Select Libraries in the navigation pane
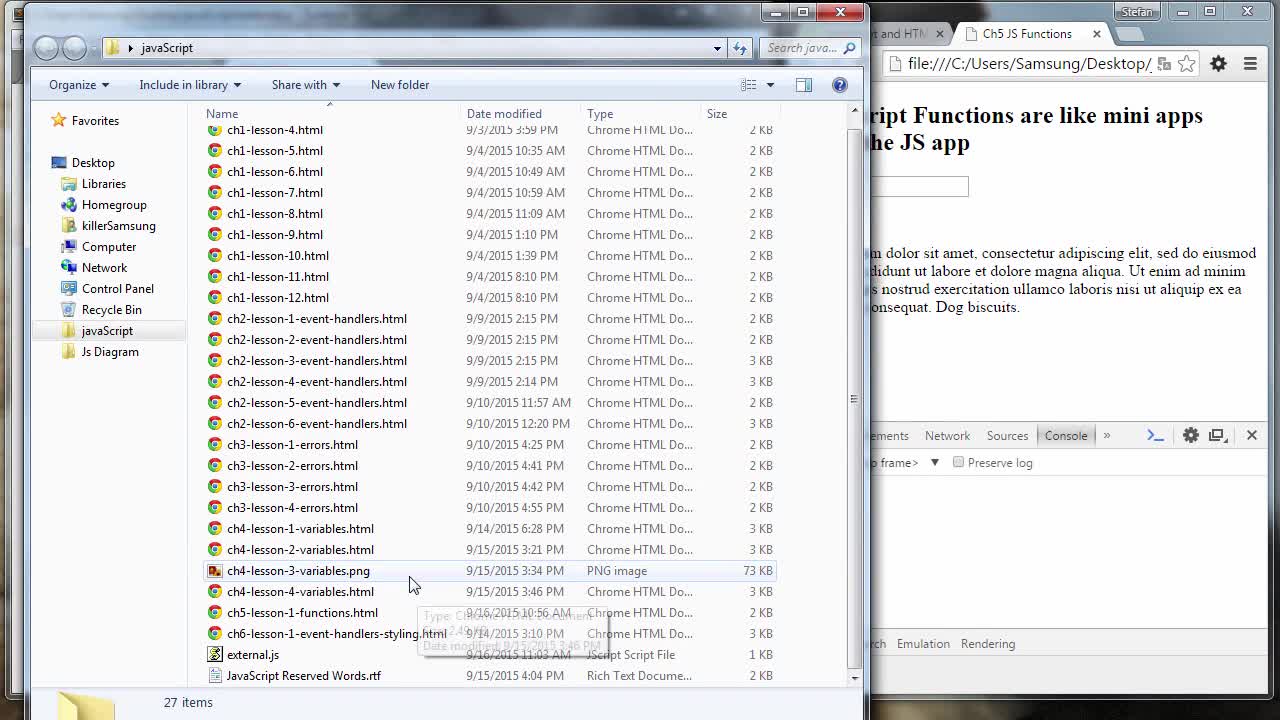Image resolution: width=1280 pixels, height=720 pixels. click(x=103, y=184)
